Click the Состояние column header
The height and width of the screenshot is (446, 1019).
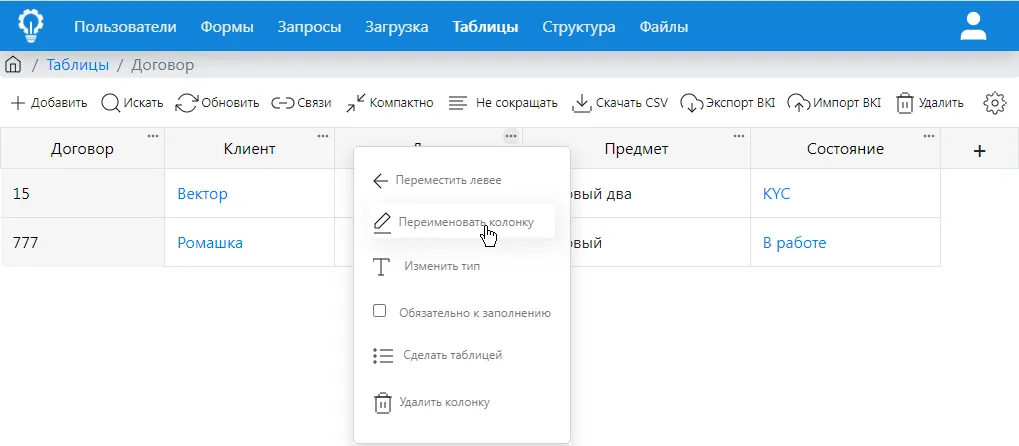(x=845, y=149)
